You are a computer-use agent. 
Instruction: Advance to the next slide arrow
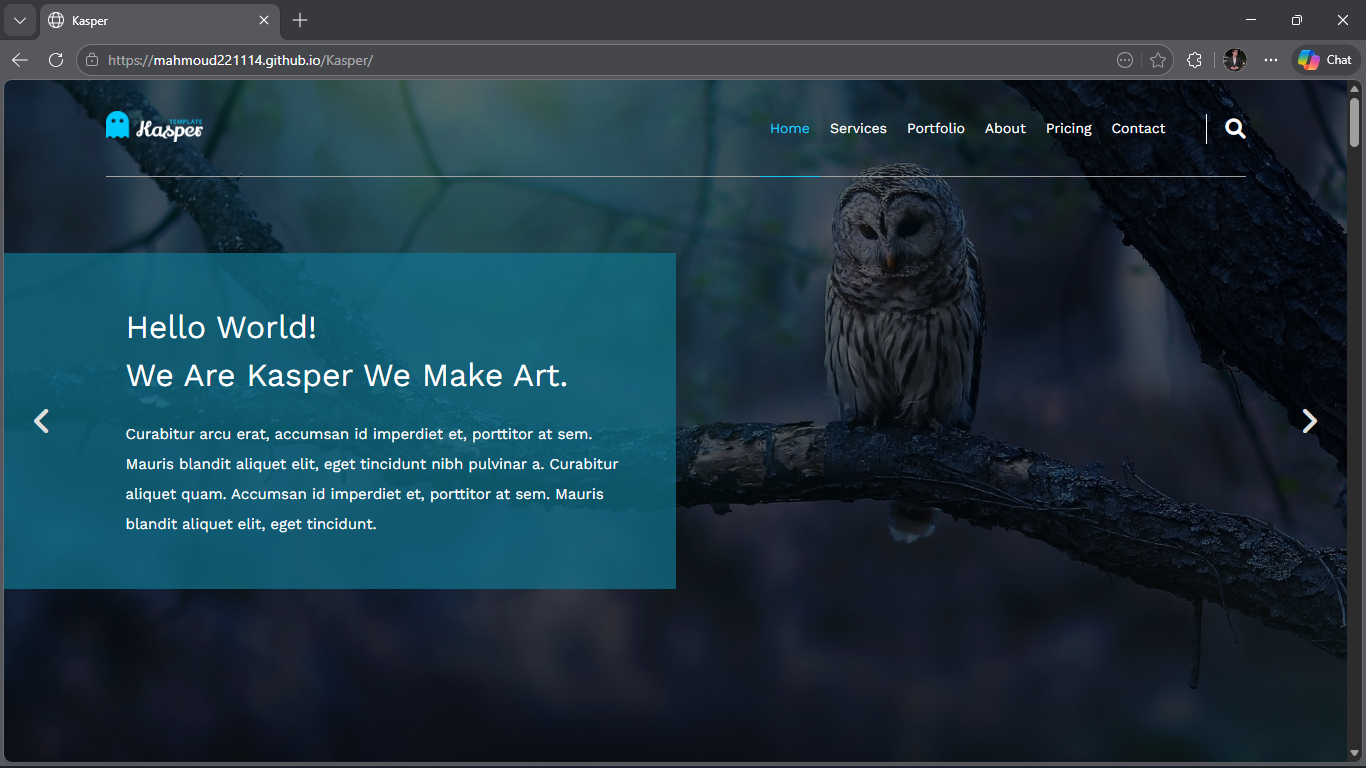click(x=1309, y=421)
